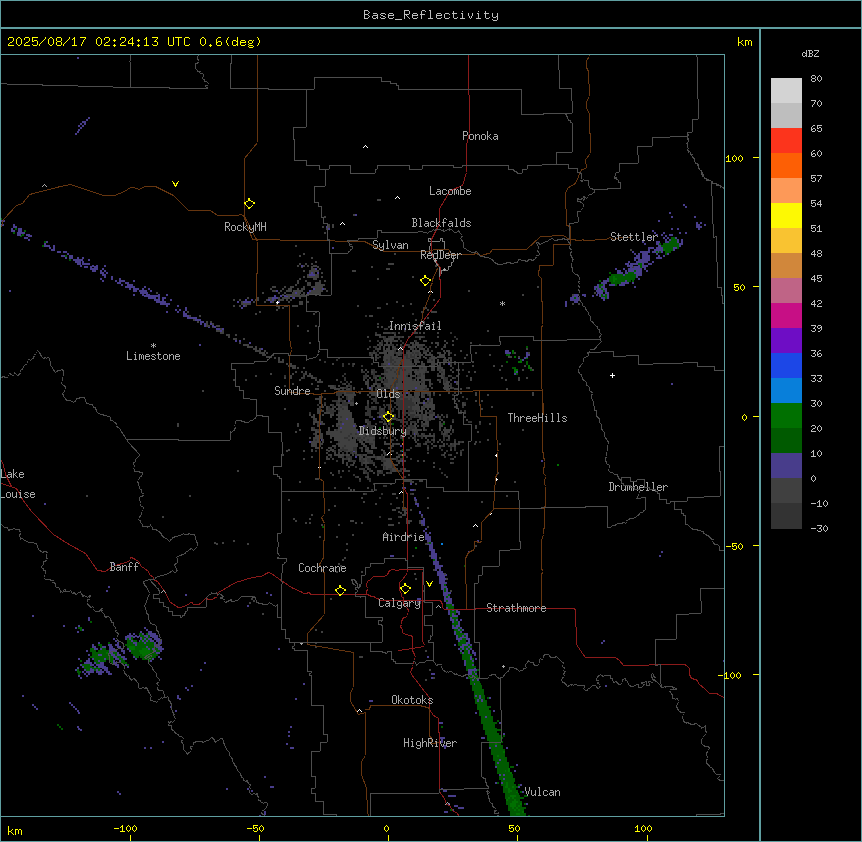The image size is (862, 842).
Task: Click the Airdrie label
Action: (x=404, y=537)
